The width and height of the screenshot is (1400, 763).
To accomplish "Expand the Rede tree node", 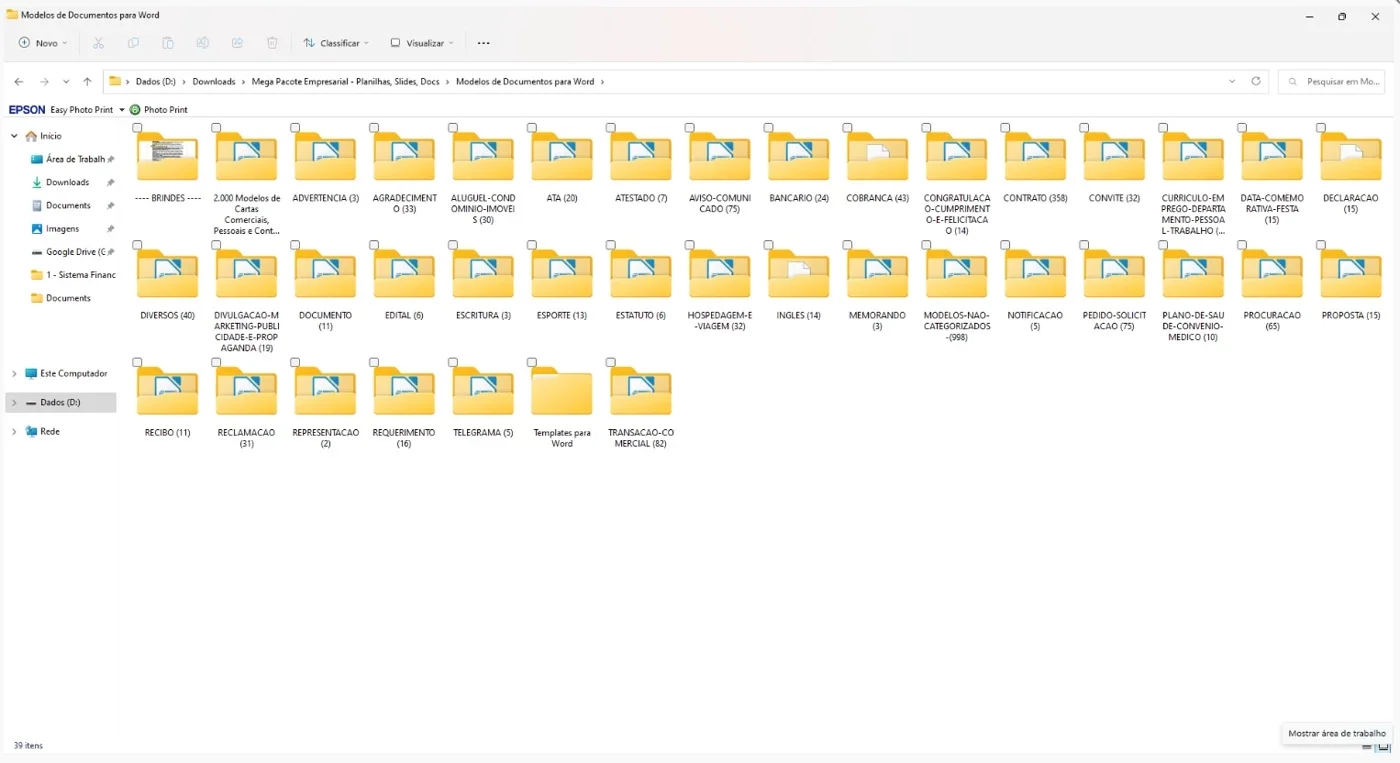I will [14, 431].
